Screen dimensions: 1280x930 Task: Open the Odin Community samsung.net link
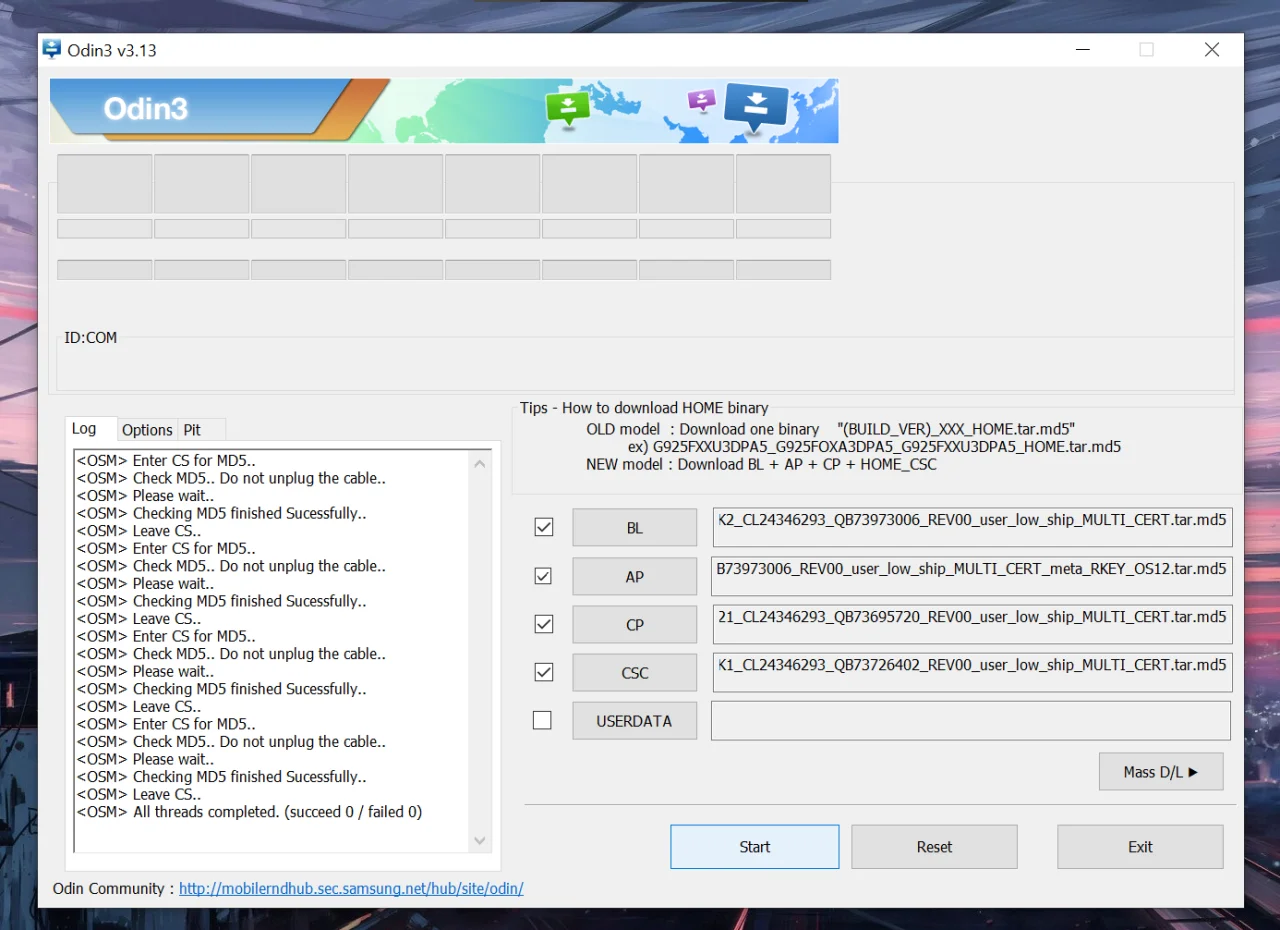[351, 888]
